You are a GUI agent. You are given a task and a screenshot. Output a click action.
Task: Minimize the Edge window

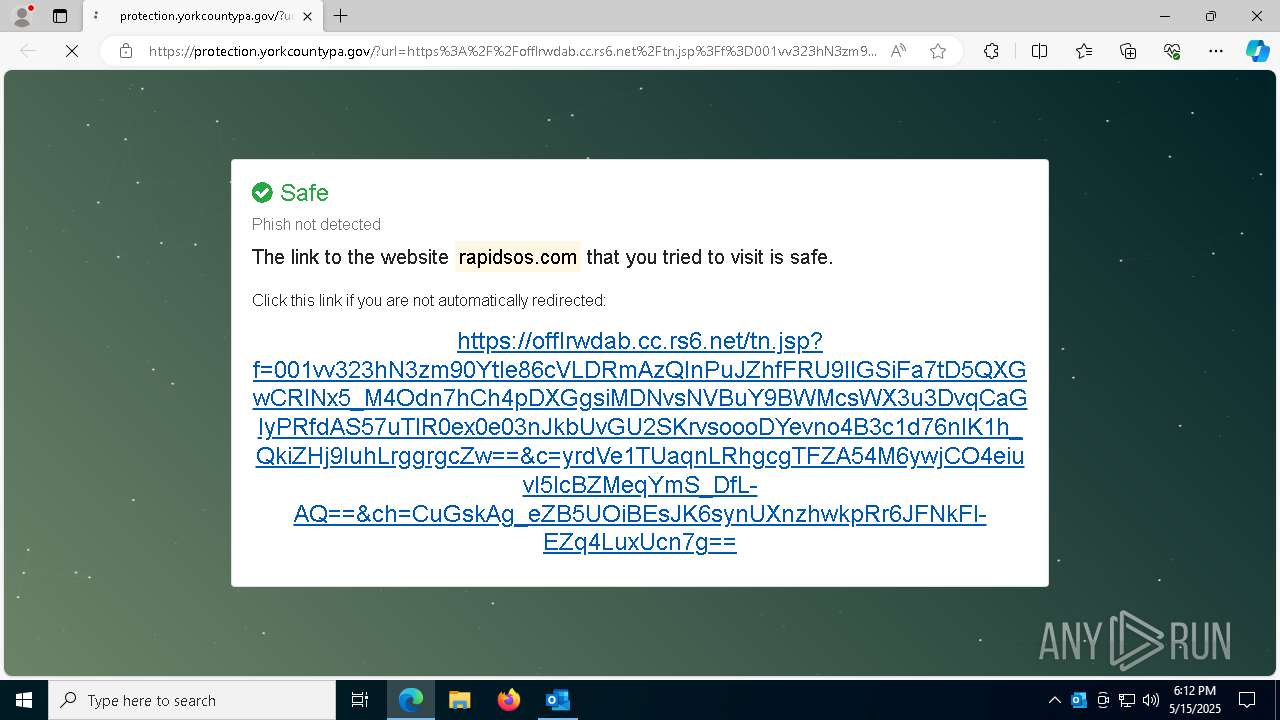(x=1165, y=16)
